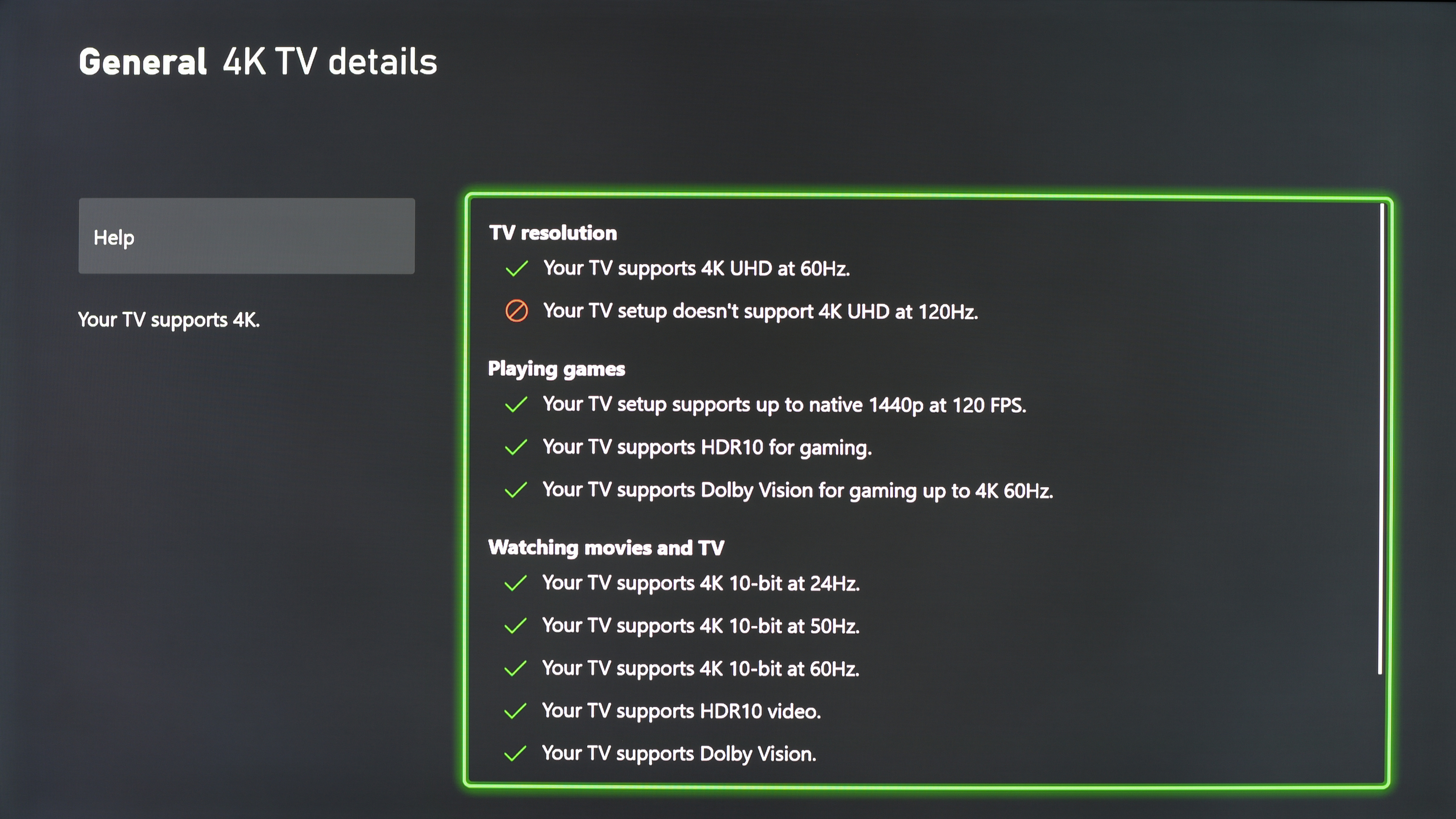Click the Playing games section heading
The height and width of the screenshot is (819, 1456).
556,369
